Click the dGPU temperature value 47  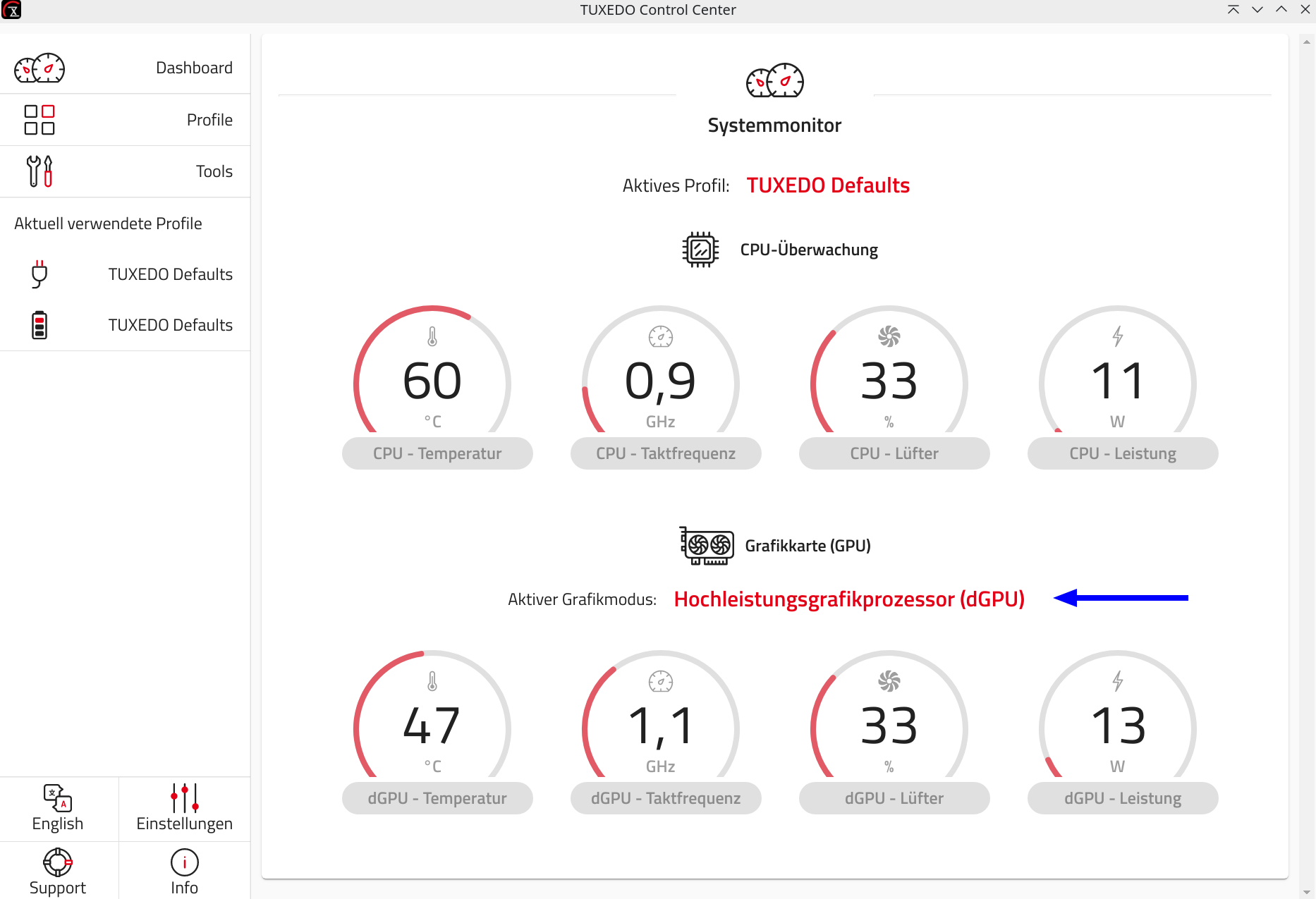click(x=432, y=726)
